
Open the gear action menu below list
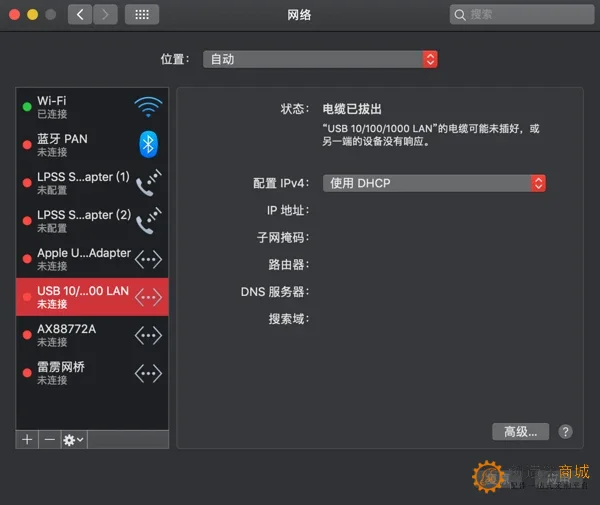74,440
